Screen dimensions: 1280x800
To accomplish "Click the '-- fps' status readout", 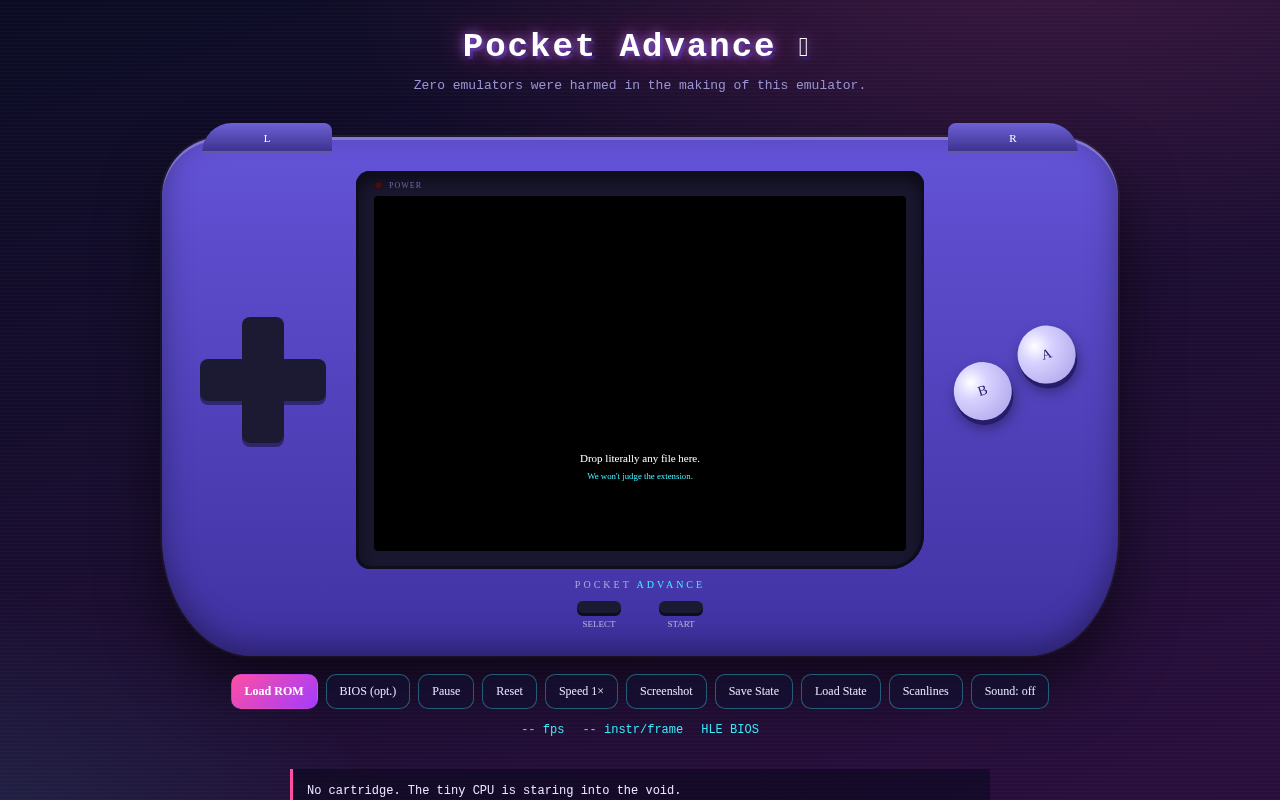I will tap(543, 730).
